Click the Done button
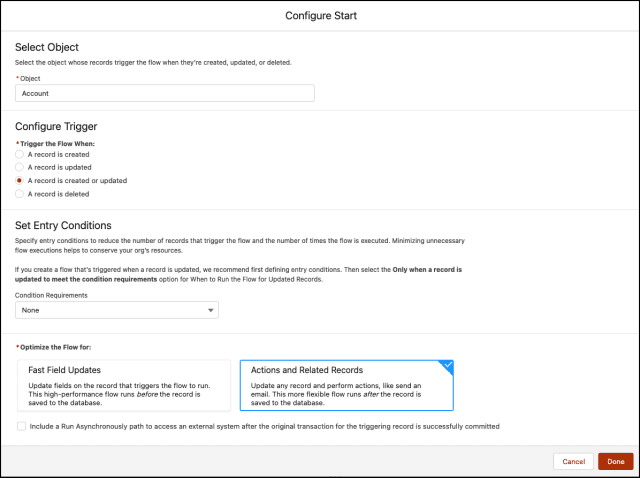This screenshot has width=640, height=478. [615, 461]
